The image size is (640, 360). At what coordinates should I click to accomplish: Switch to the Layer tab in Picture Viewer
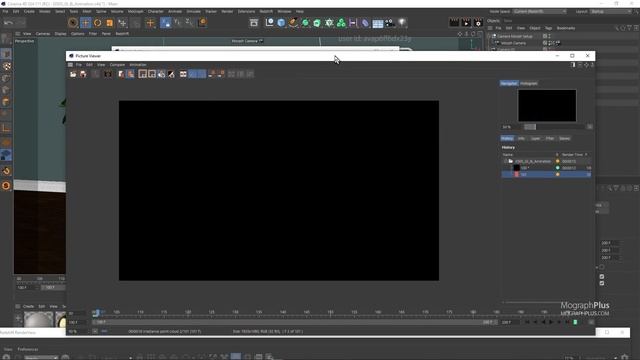tap(535, 138)
